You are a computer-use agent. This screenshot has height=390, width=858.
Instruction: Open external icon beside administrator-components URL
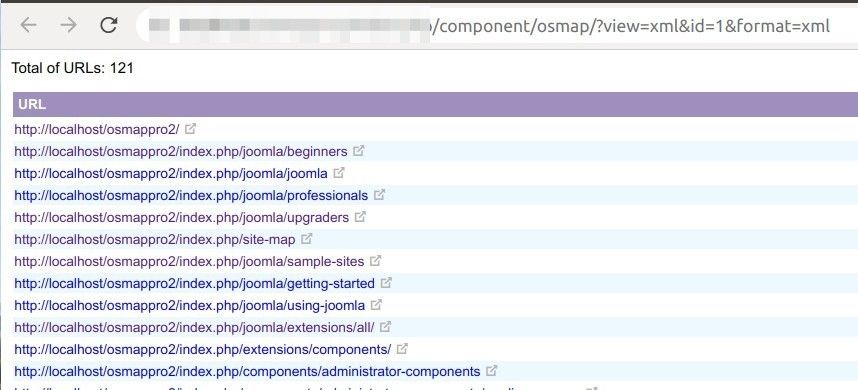491,371
